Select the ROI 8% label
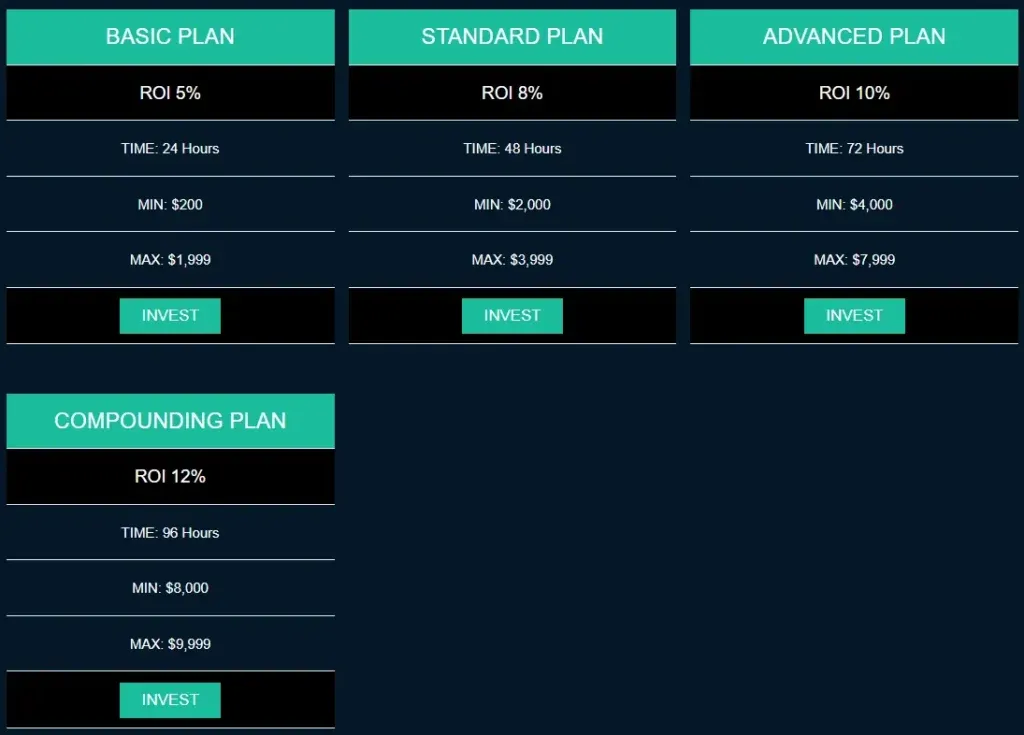The image size is (1024, 735). tap(512, 93)
